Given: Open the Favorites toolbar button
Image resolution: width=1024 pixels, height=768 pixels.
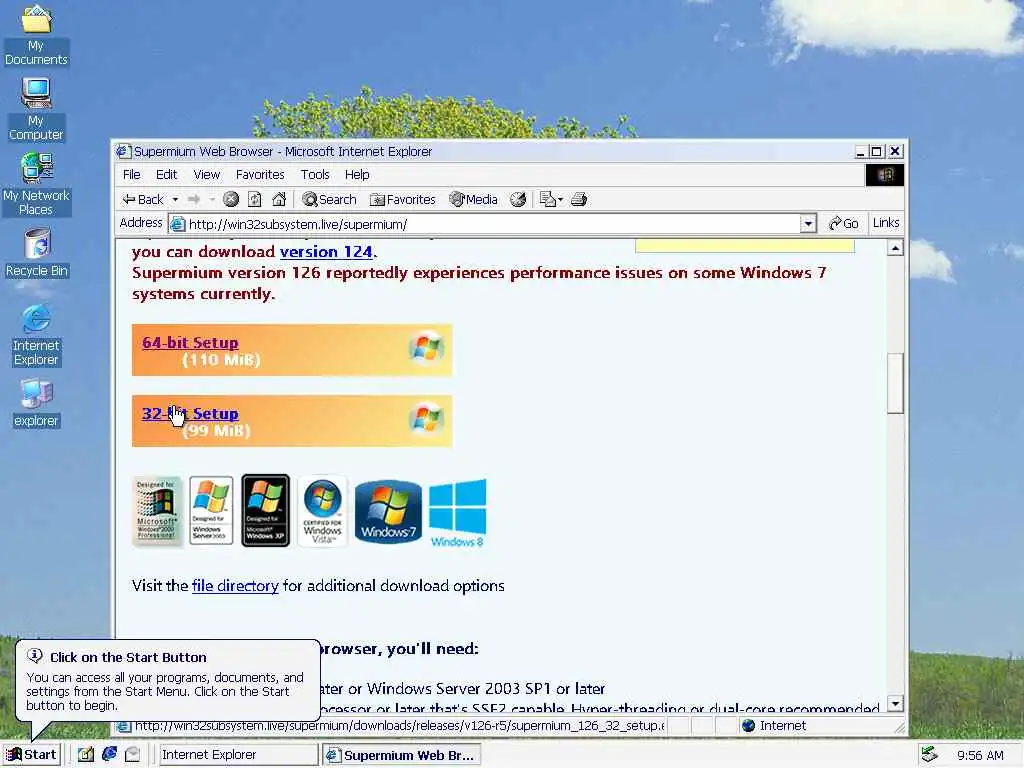Looking at the screenshot, I should (402, 199).
